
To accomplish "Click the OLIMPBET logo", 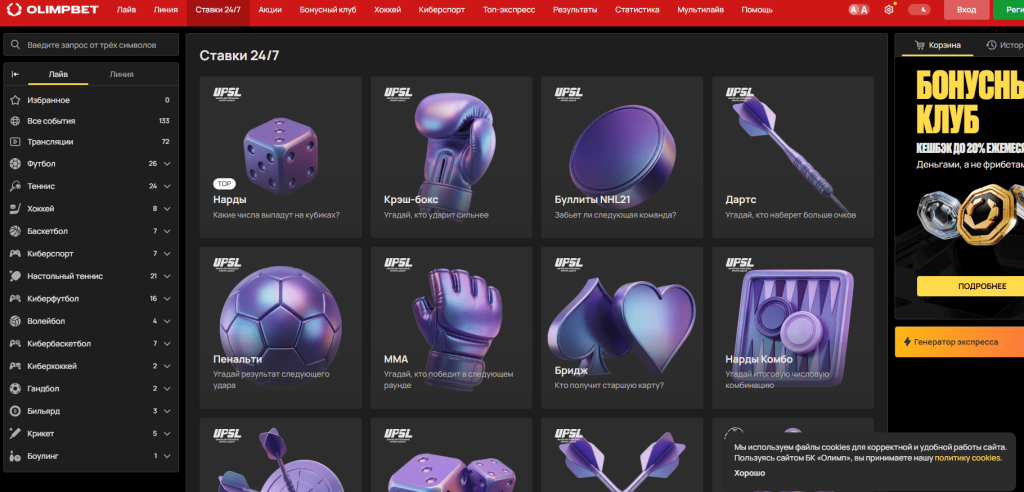I will (52, 10).
